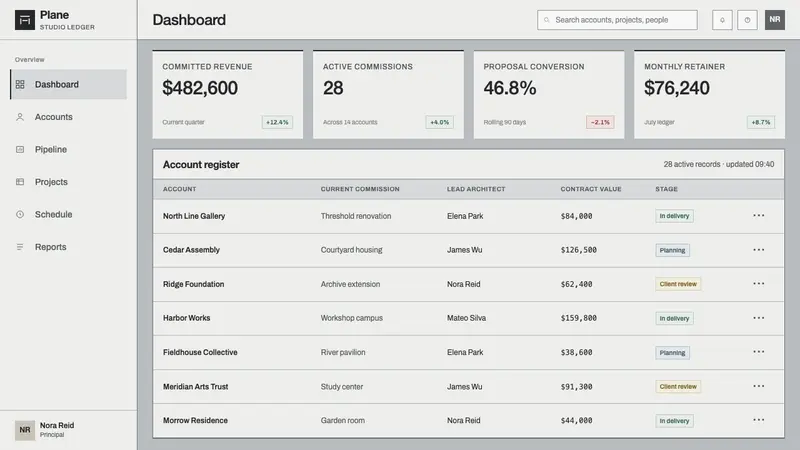
Task: Click Ridge Foundation account name
Action: pos(193,284)
